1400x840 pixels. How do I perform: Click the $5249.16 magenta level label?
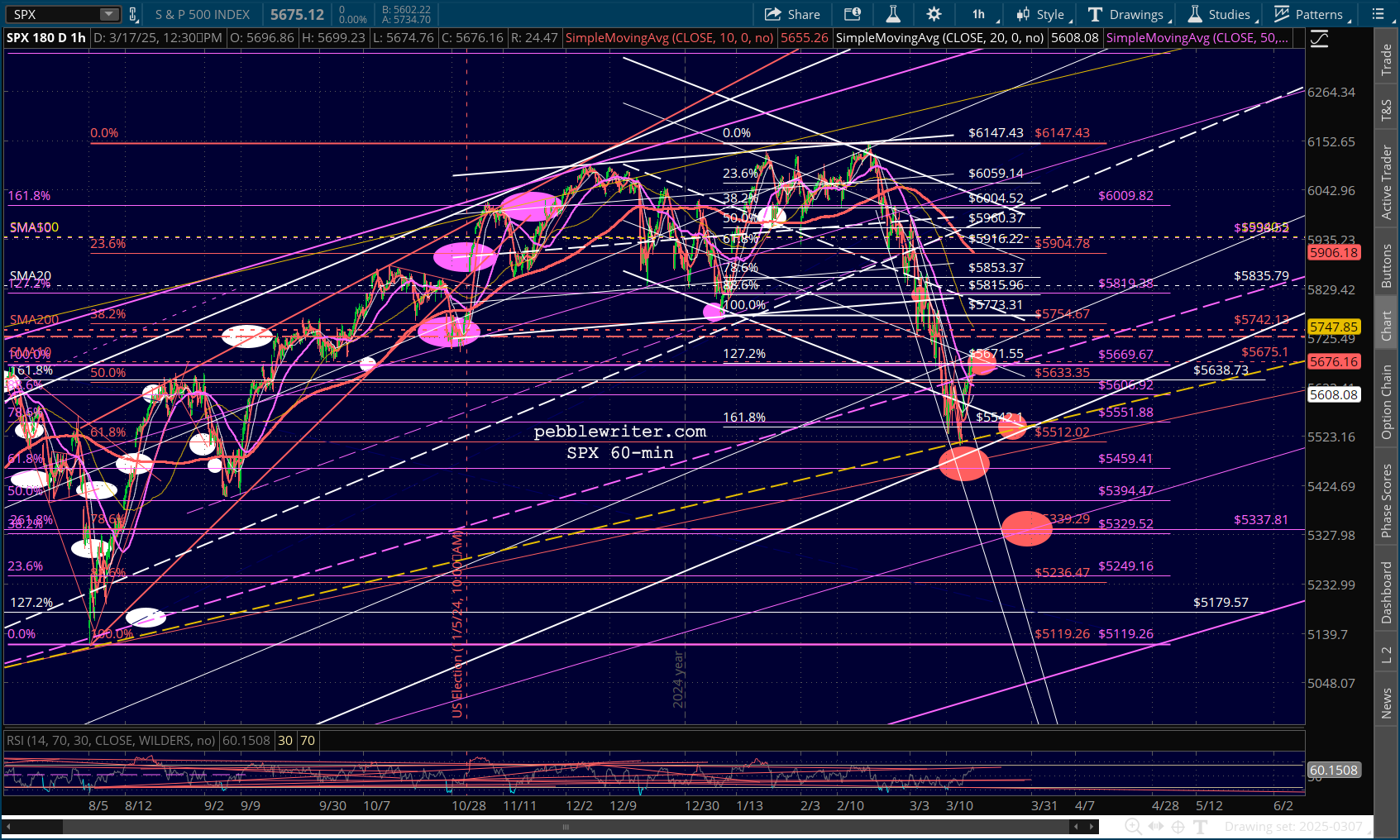1125,566
